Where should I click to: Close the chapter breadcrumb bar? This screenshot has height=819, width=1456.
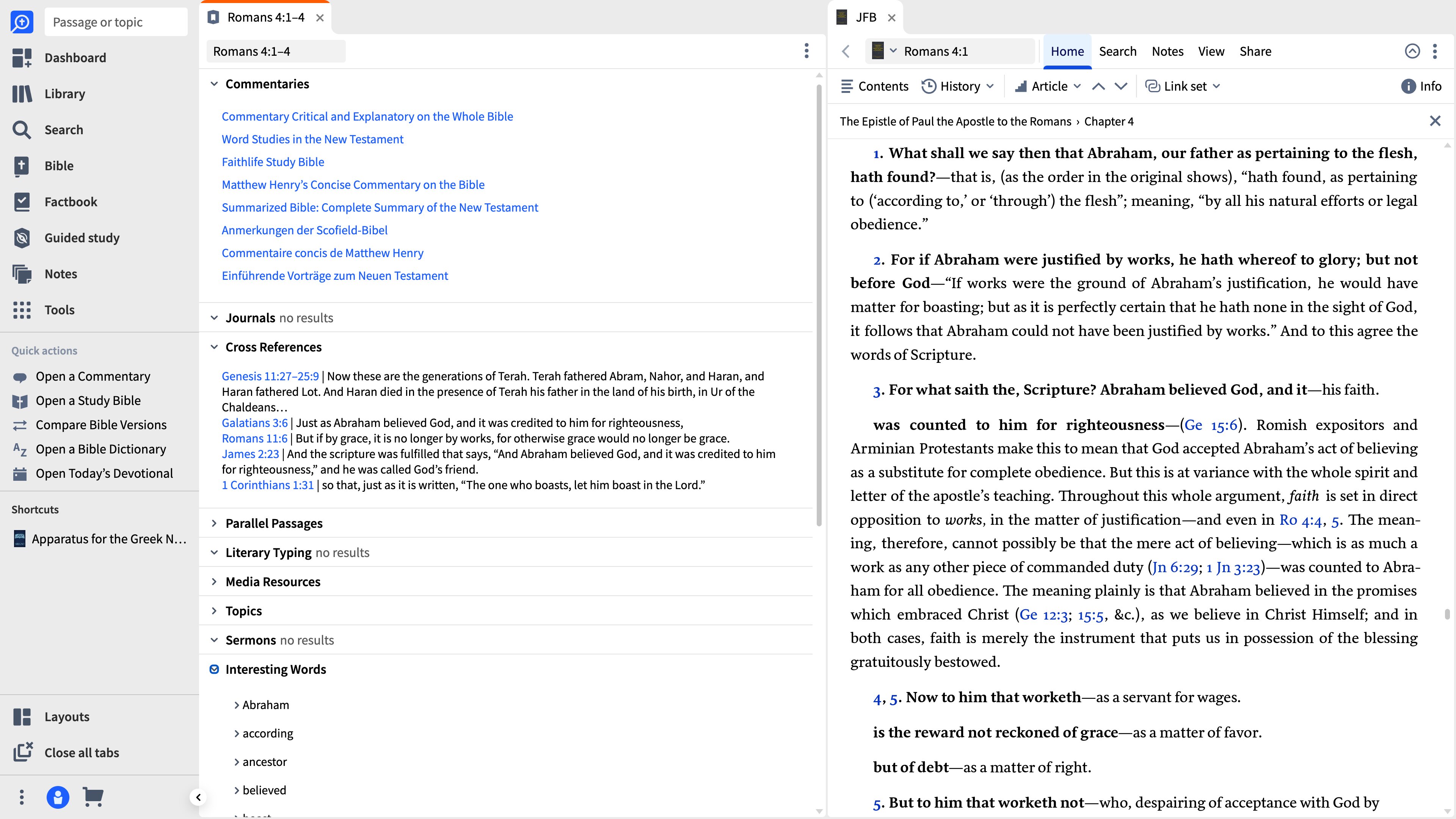(x=1434, y=121)
